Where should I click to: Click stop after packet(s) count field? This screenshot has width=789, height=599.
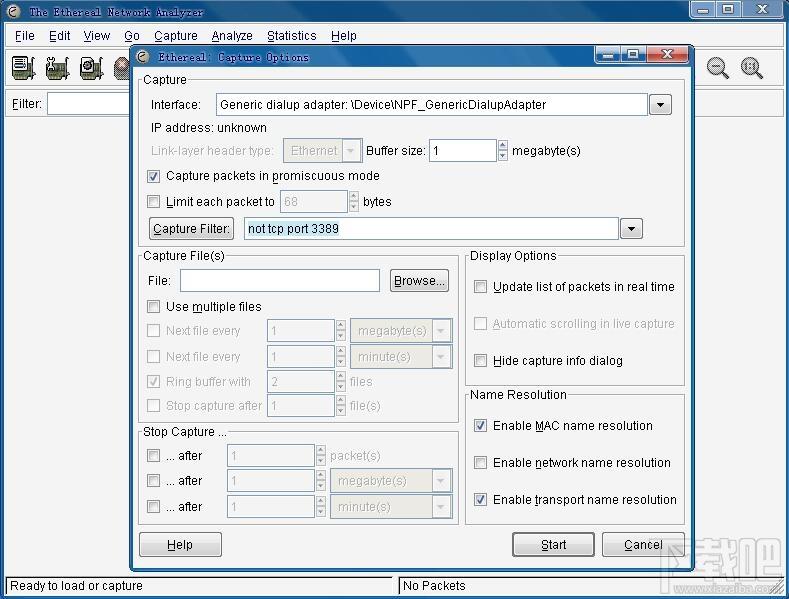pyautogui.click(x=271, y=456)
